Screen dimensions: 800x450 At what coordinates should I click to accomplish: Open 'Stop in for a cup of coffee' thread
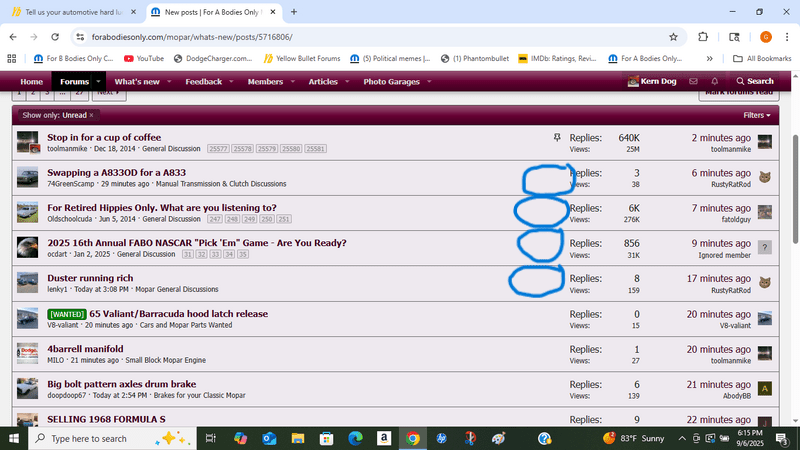point(104,137)
